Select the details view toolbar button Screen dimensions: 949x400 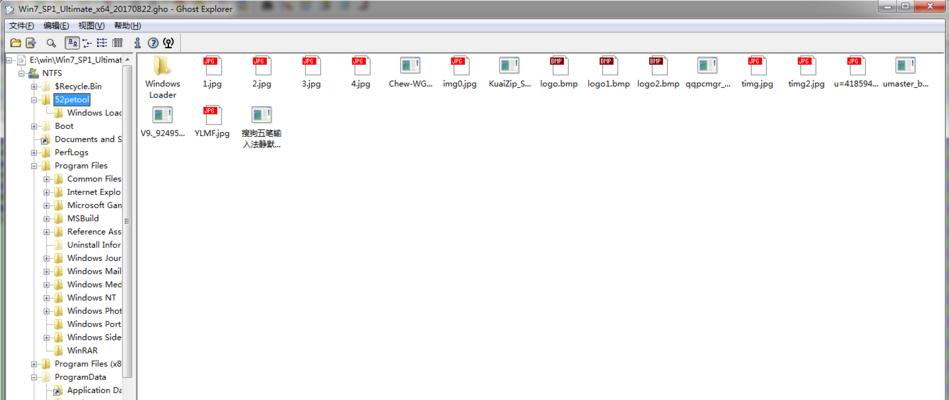(x=117, y=43)
